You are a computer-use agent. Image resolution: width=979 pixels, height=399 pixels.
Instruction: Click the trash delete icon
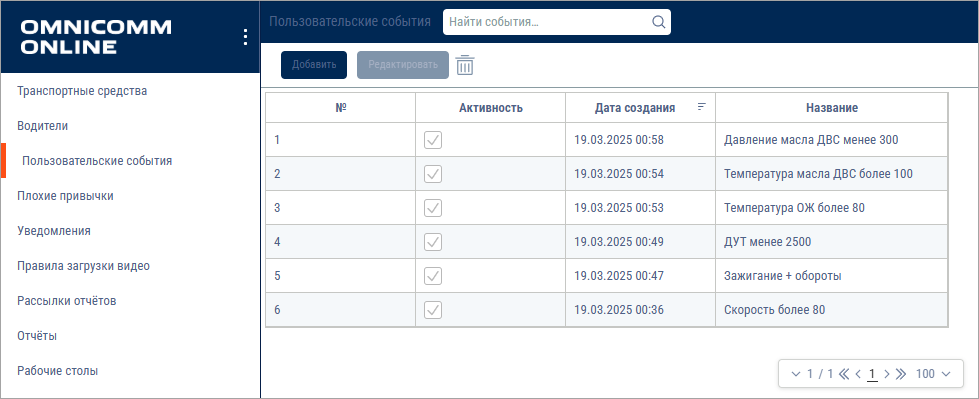point(465,65)
